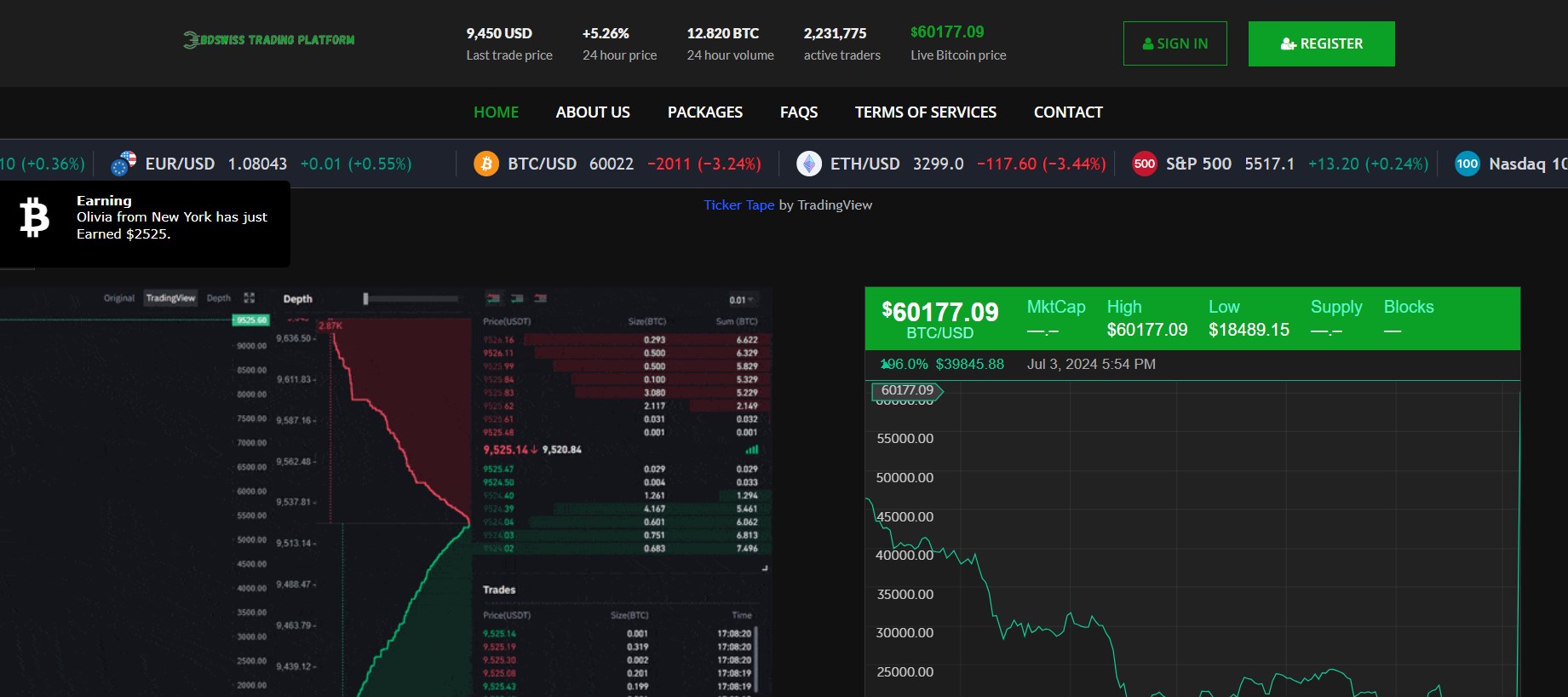Click the Live Bitcoin price $60177.09 stat

(958, 43)
